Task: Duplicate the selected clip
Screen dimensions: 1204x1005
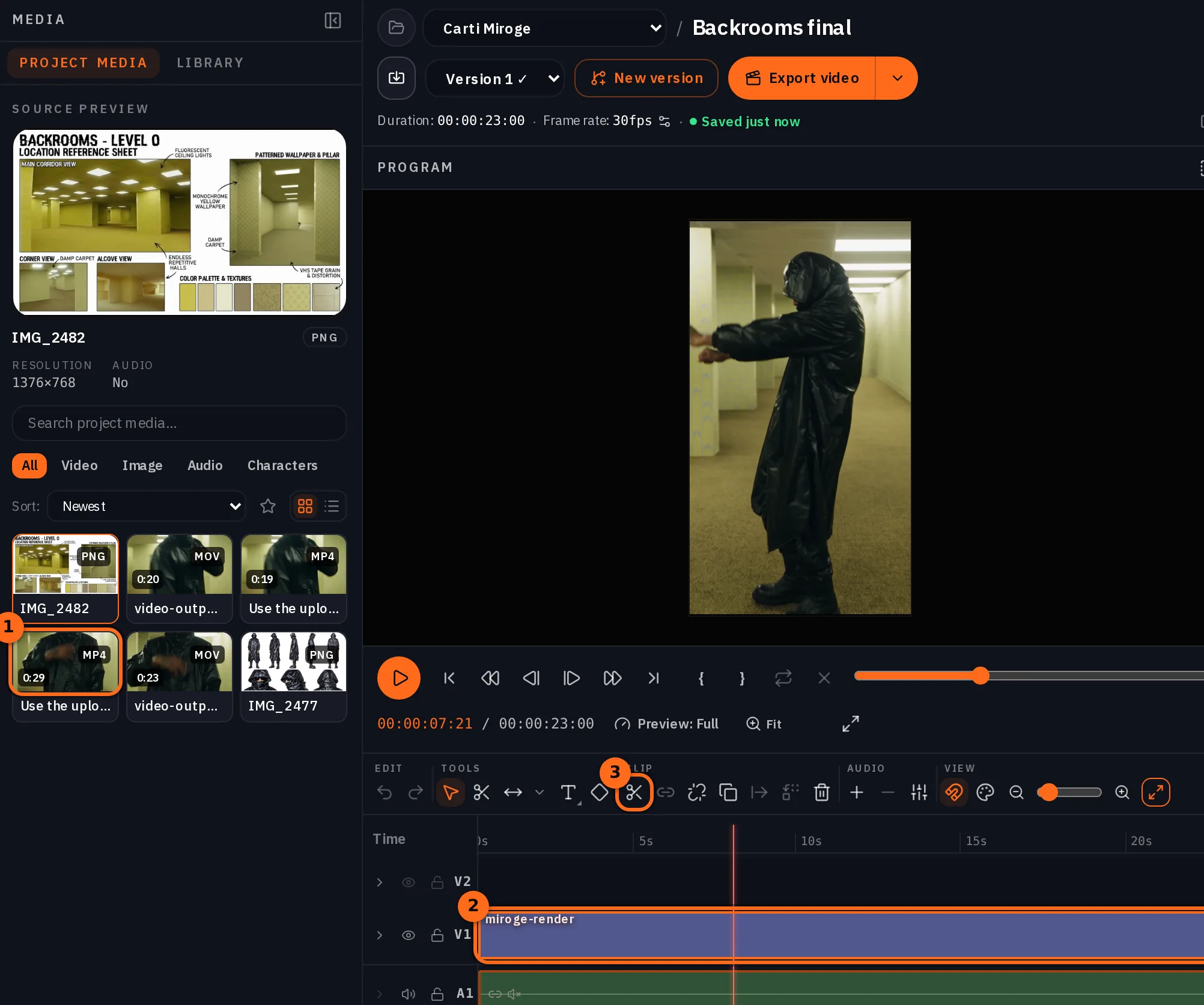Action: coord(728,792)
